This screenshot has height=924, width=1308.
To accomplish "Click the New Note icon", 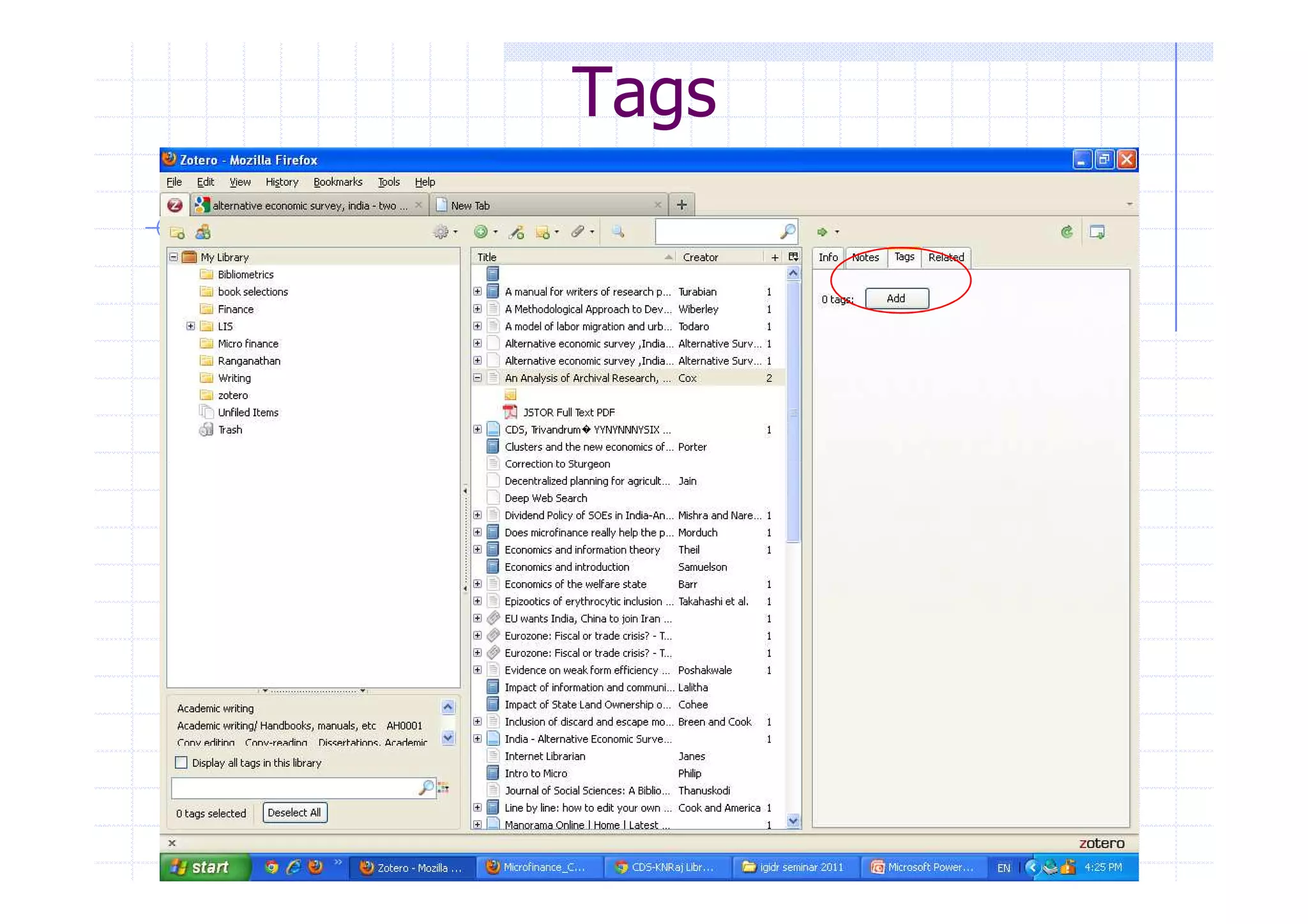I will tap(543, 232).
